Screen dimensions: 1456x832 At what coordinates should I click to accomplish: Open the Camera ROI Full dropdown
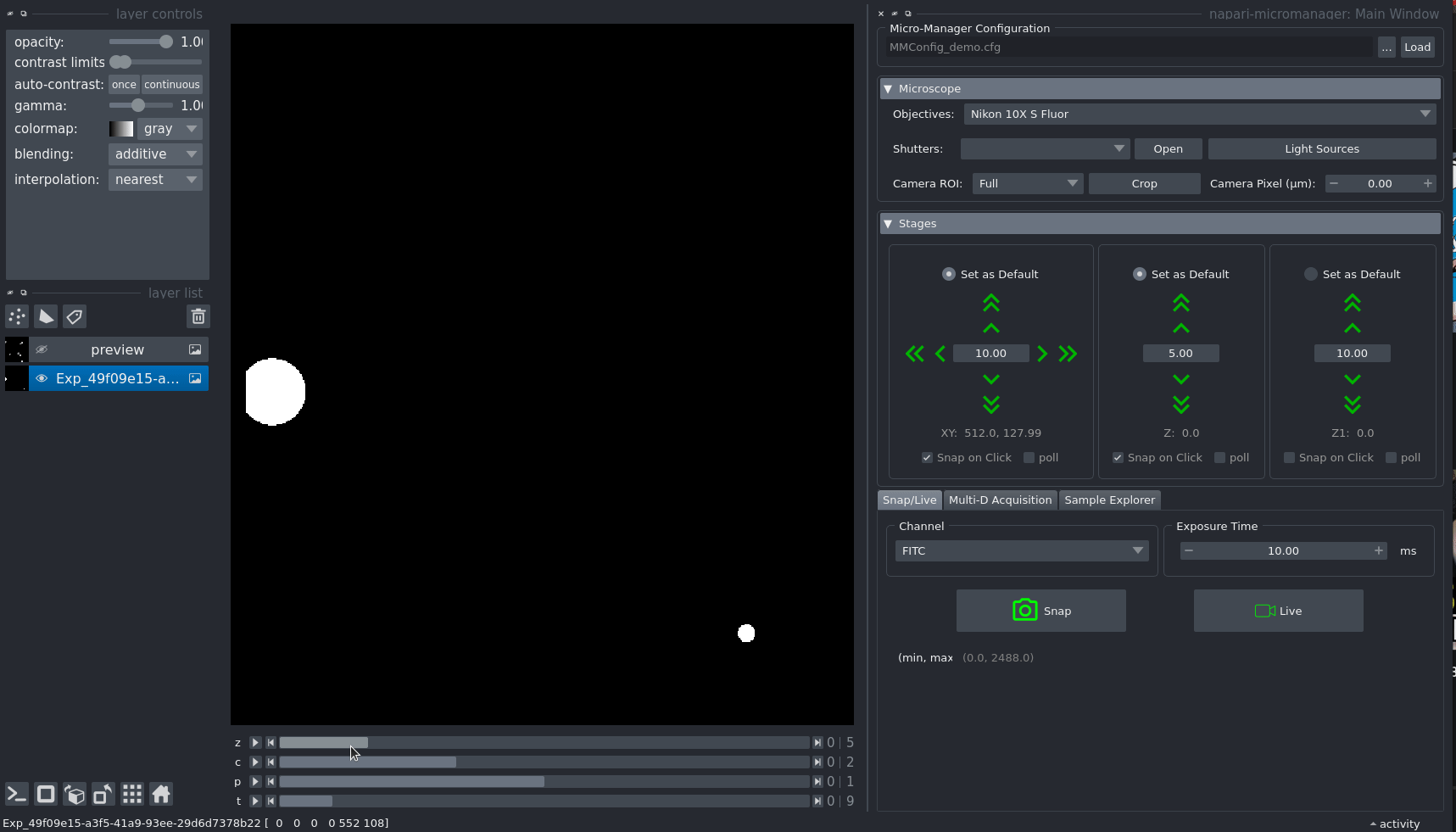(1028, 183)
